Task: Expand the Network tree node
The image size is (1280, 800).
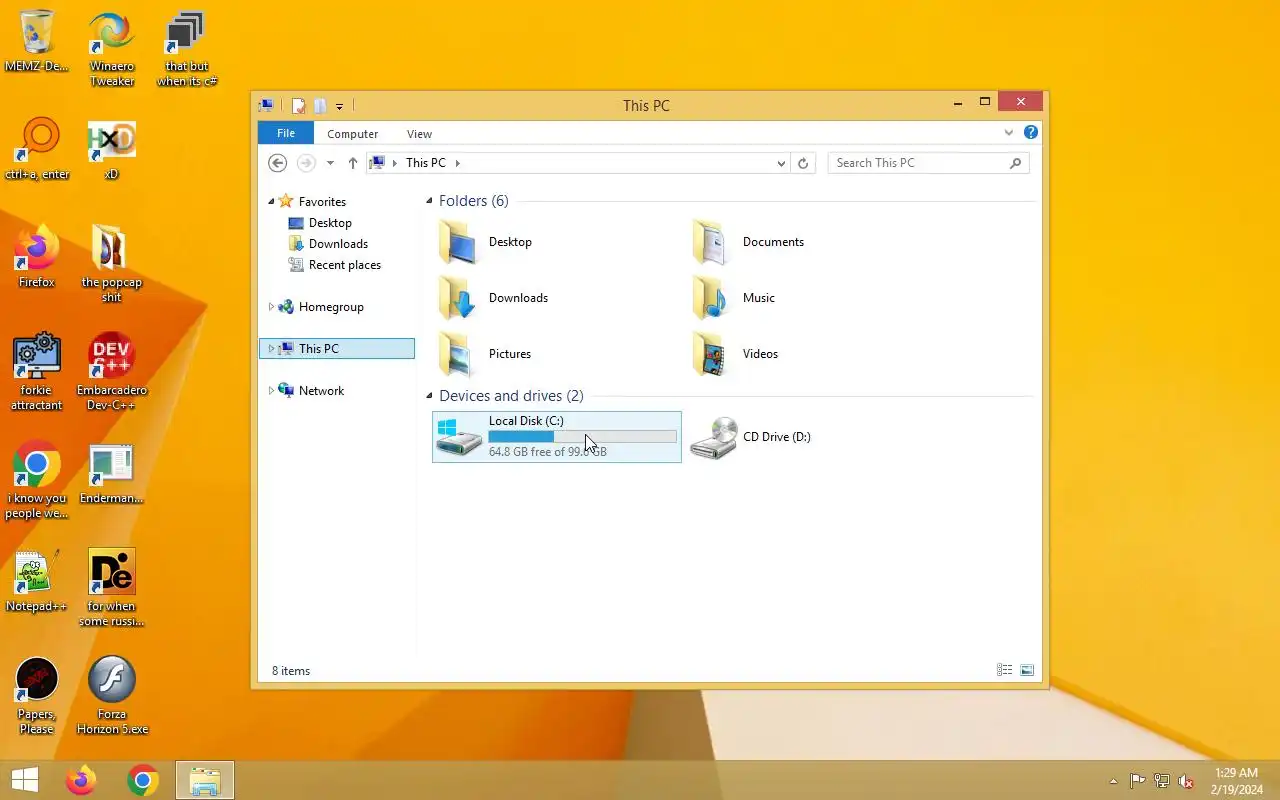Action: tap(271, 391)
